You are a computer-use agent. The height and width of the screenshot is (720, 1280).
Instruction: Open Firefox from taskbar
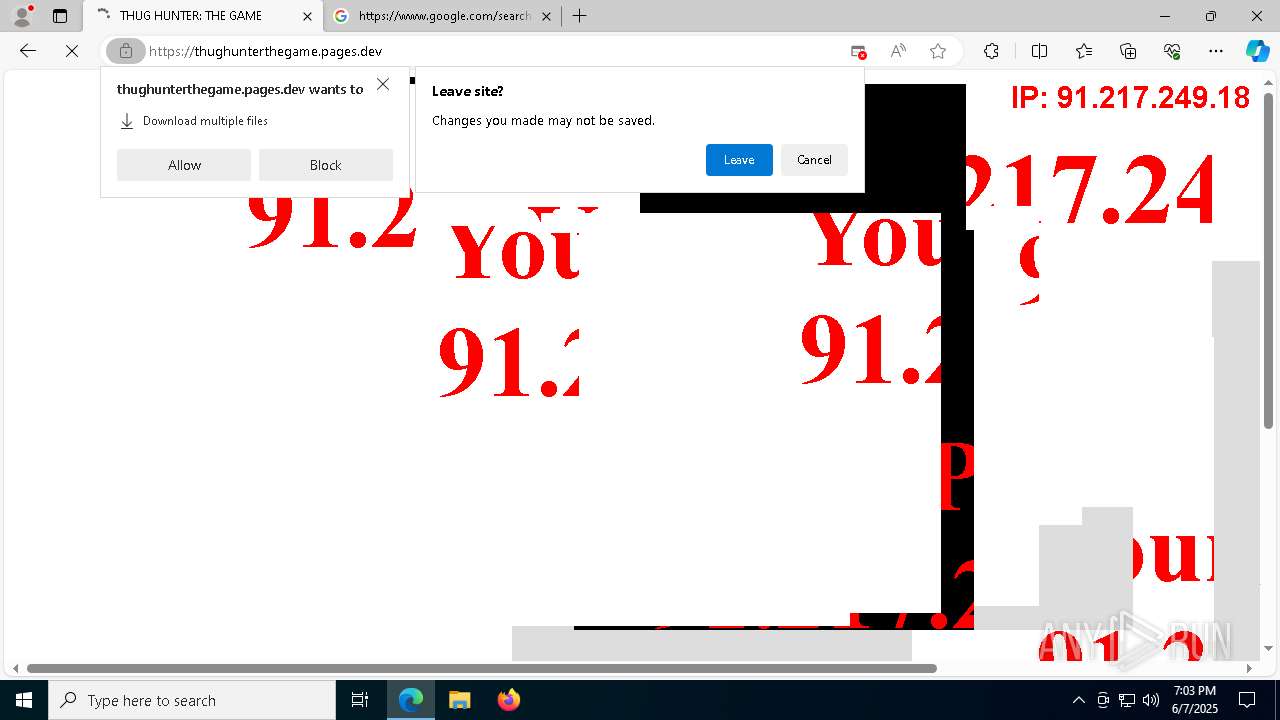click(508, 700)
